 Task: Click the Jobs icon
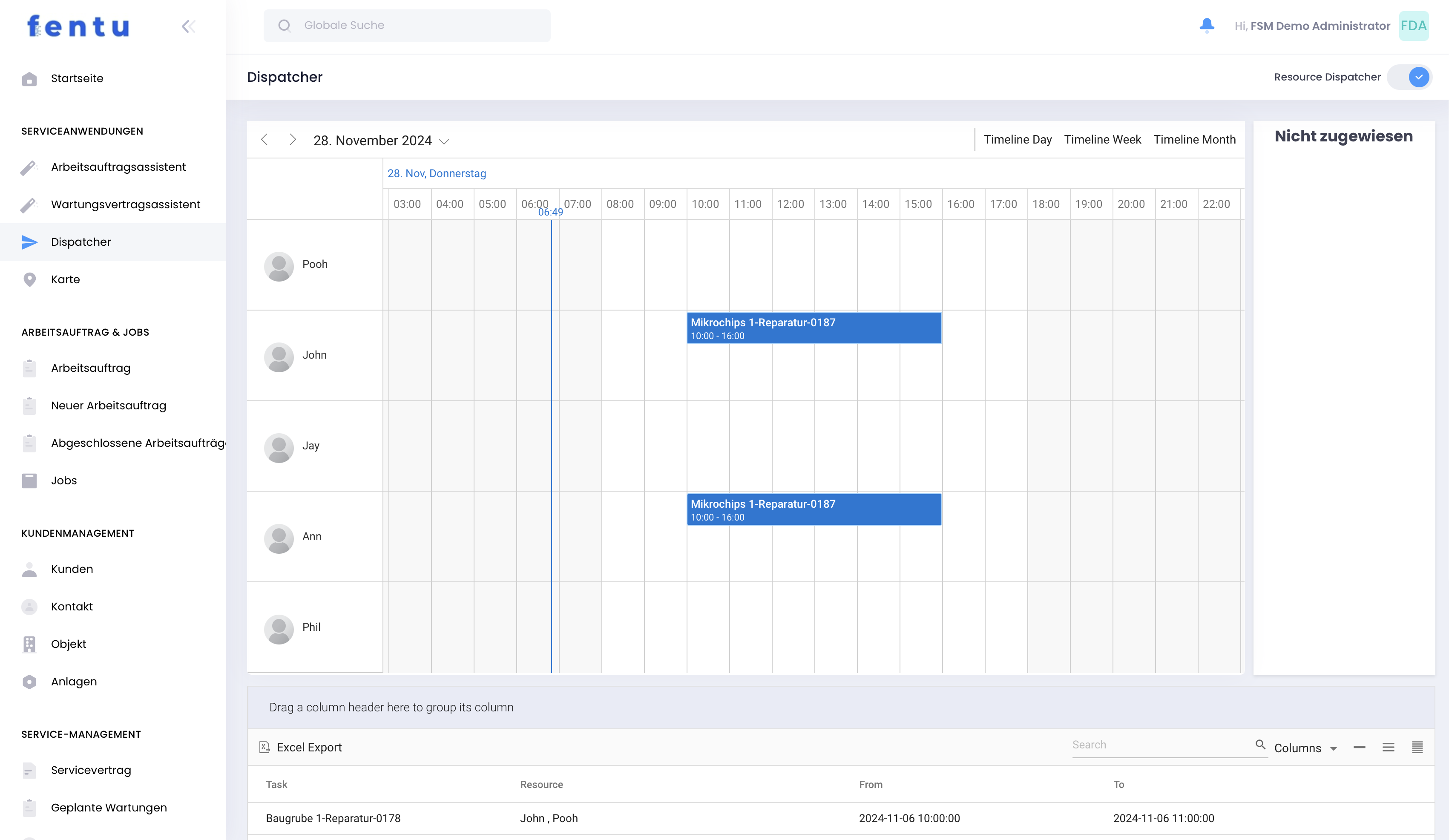tap(29, 480)
